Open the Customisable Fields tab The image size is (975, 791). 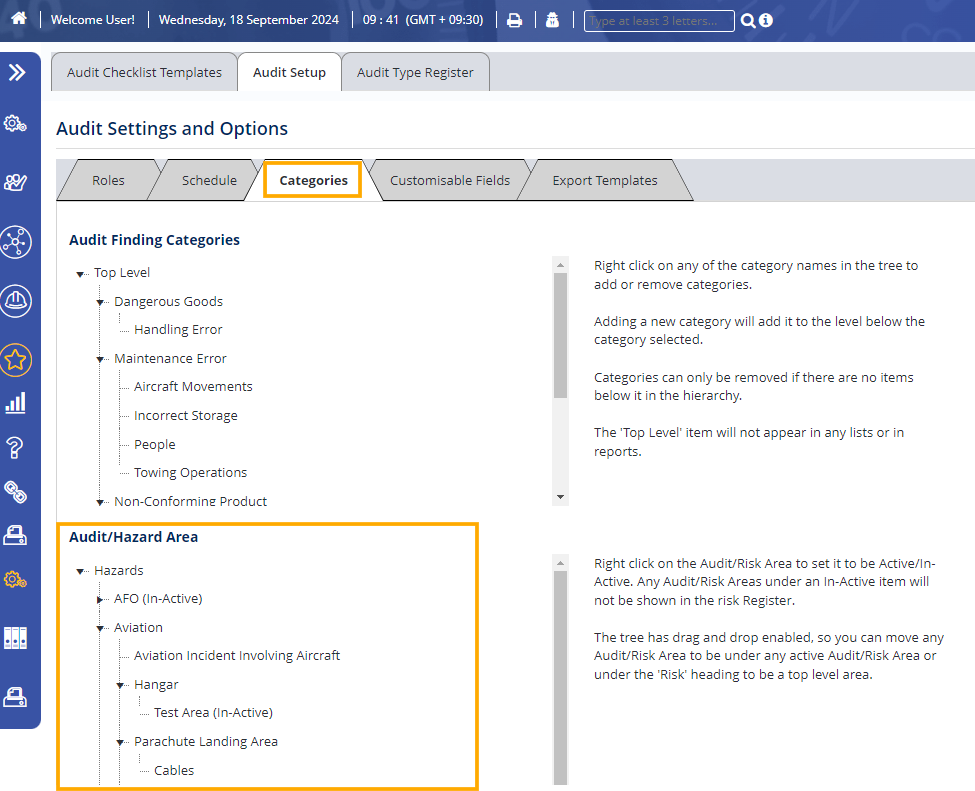tap(450, 181)
